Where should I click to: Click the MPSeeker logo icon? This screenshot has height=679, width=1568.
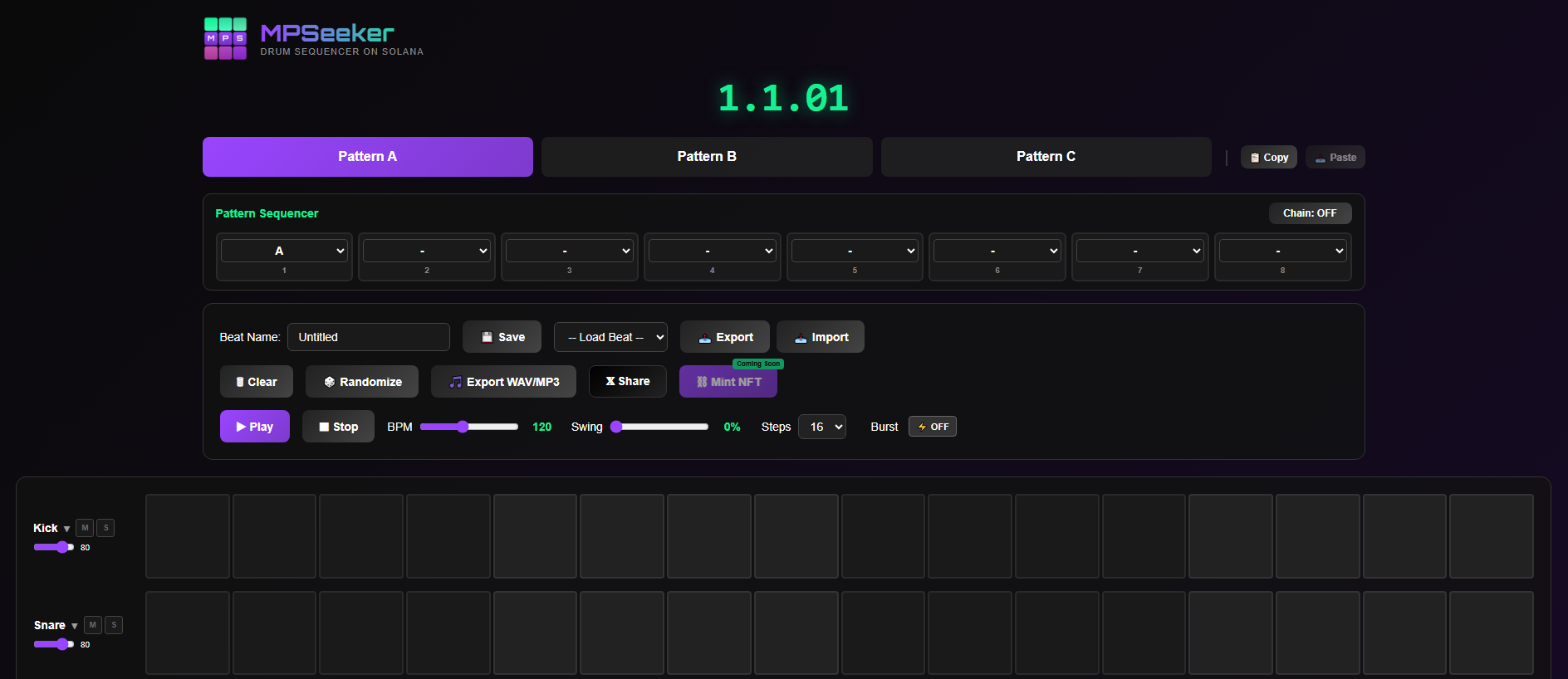pos(225,39)
